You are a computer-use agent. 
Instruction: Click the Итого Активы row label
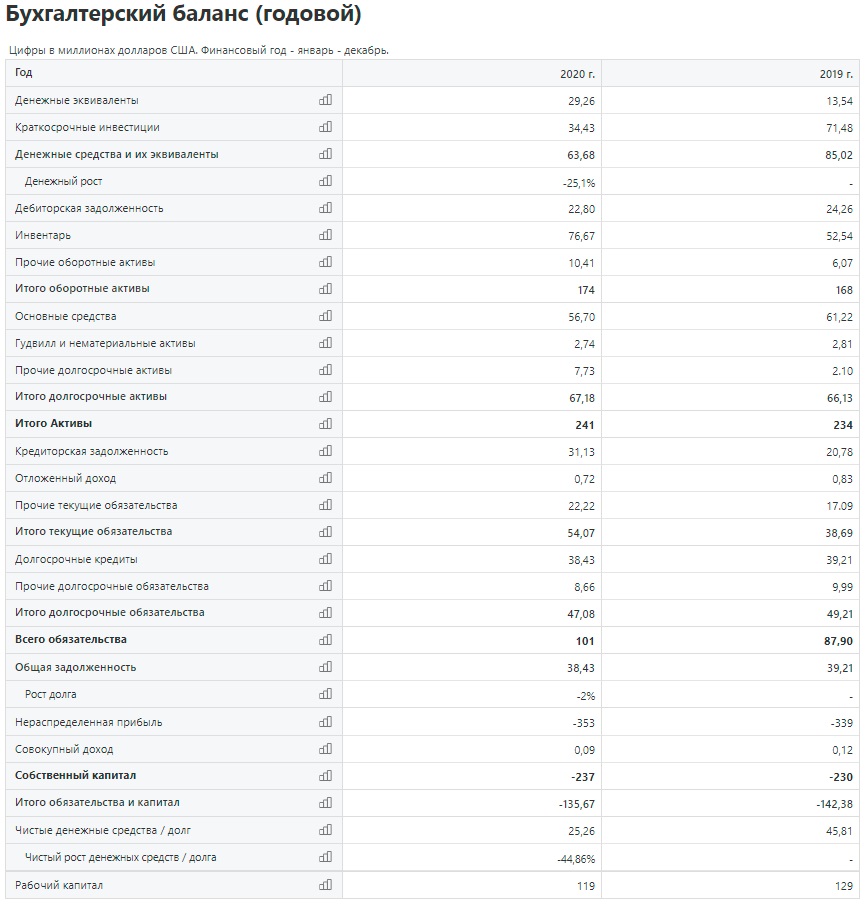click(53, 424)
